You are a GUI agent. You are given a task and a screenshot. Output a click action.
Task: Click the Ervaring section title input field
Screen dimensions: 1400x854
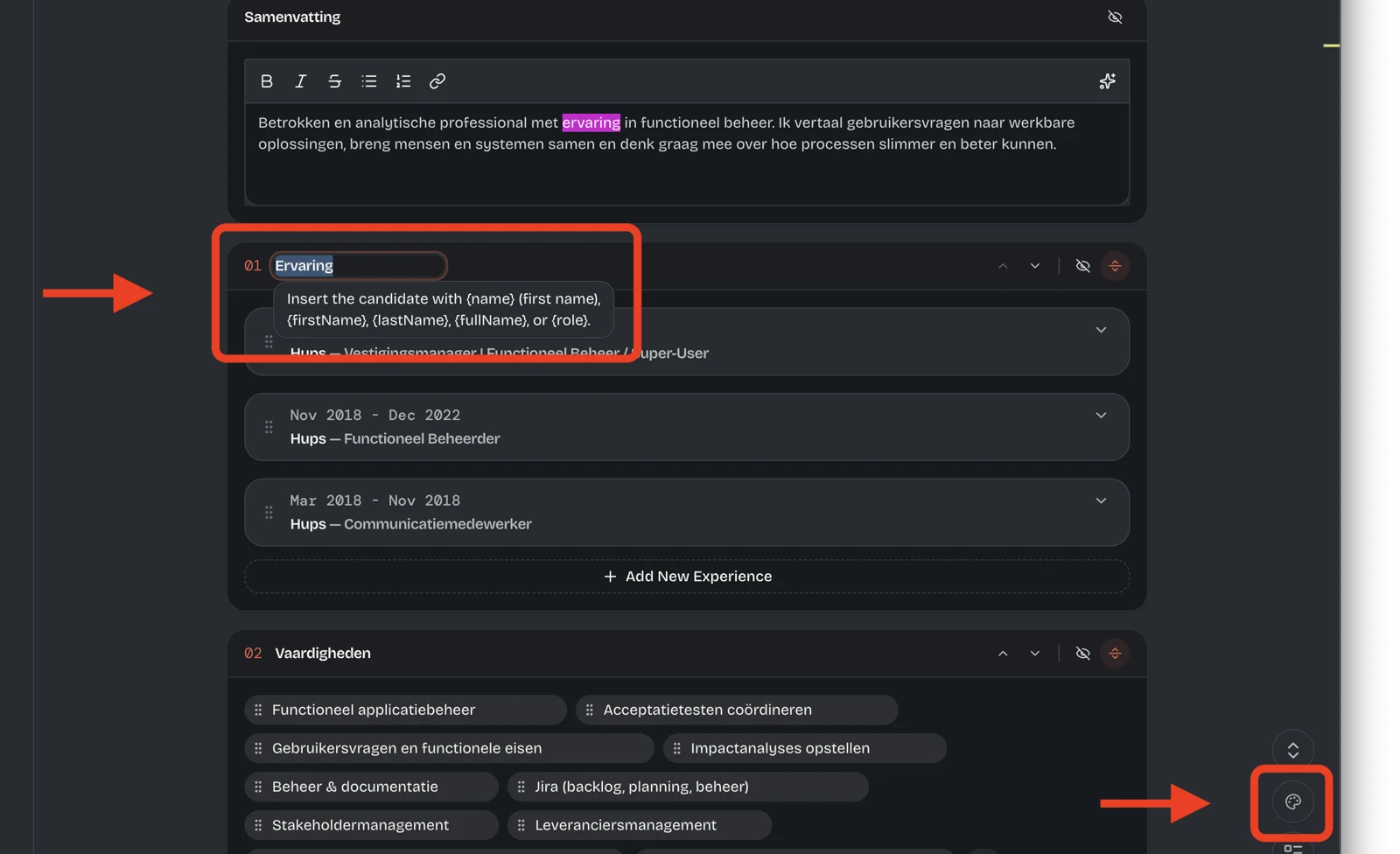click(358, 266)
